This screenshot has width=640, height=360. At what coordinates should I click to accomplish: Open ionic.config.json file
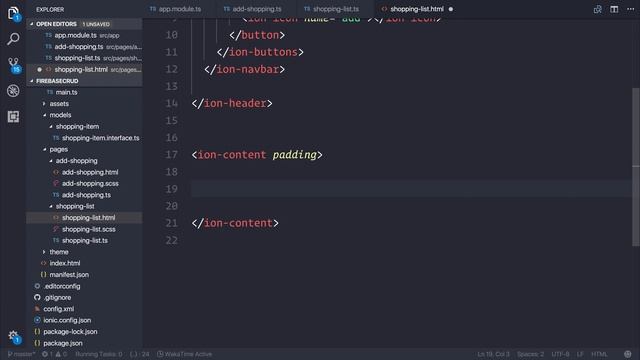click(x=67, y=320)
